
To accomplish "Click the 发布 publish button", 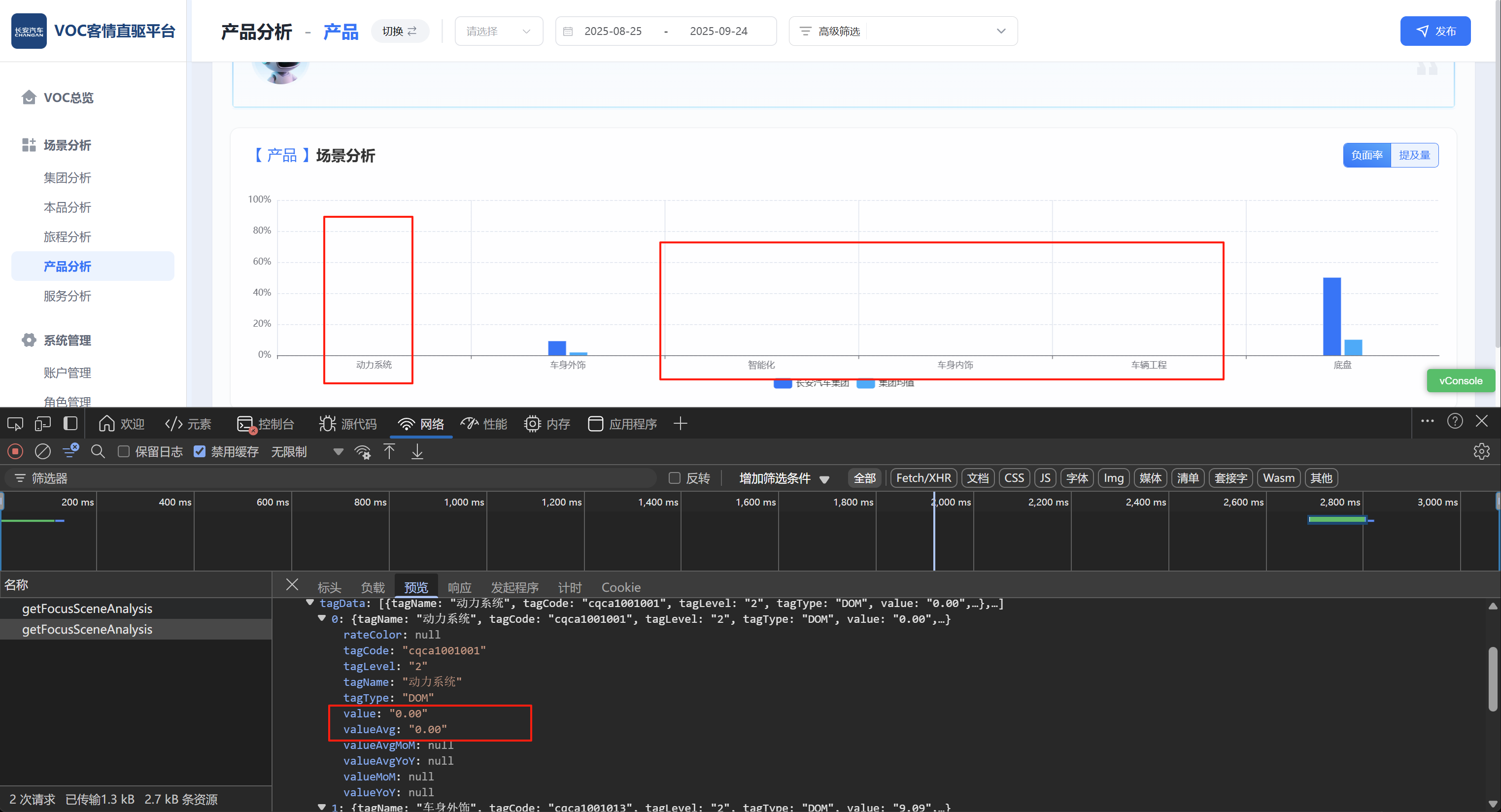I will click(x=1435, y=31).
